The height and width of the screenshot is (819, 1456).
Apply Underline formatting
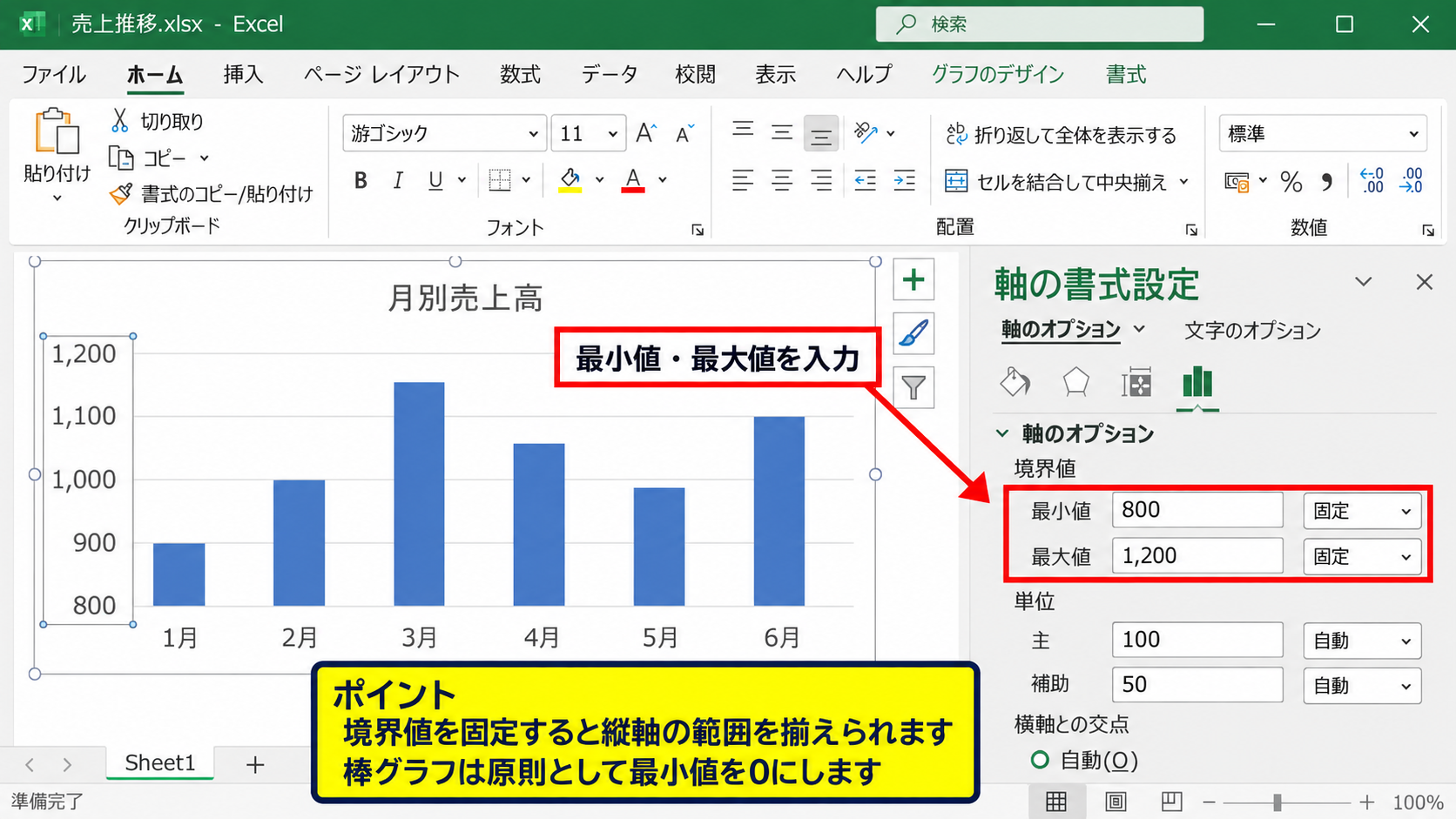[435, 180]
